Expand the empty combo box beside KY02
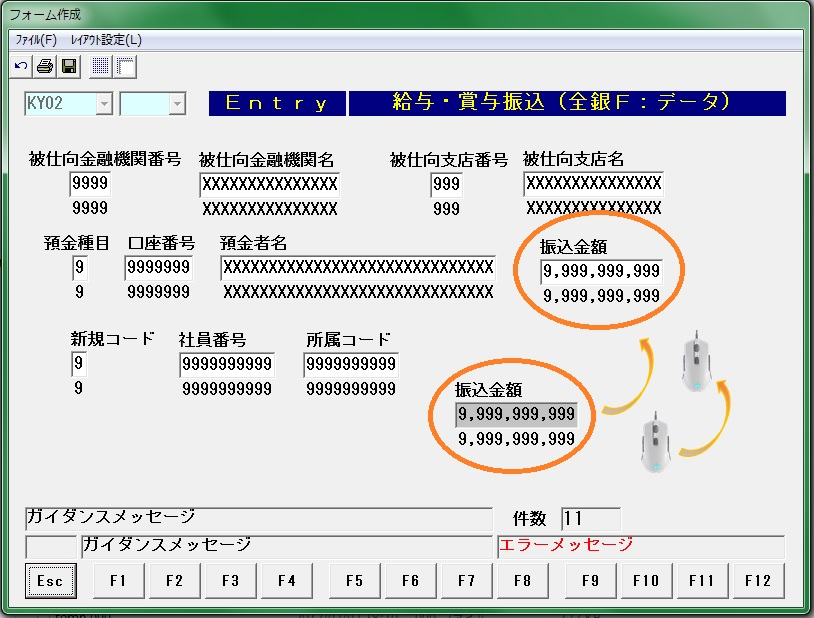This screenshot has height=618, width=814. 177,104
